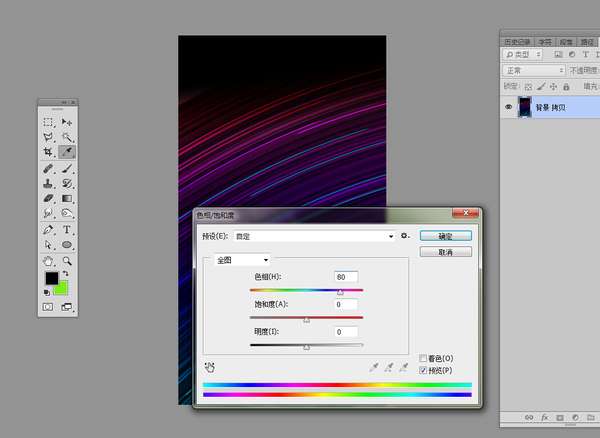Toggle Quick Mask mode in toolbox
Image resolution: width=600 pixels, height=438 pixels.
[48, 307]
